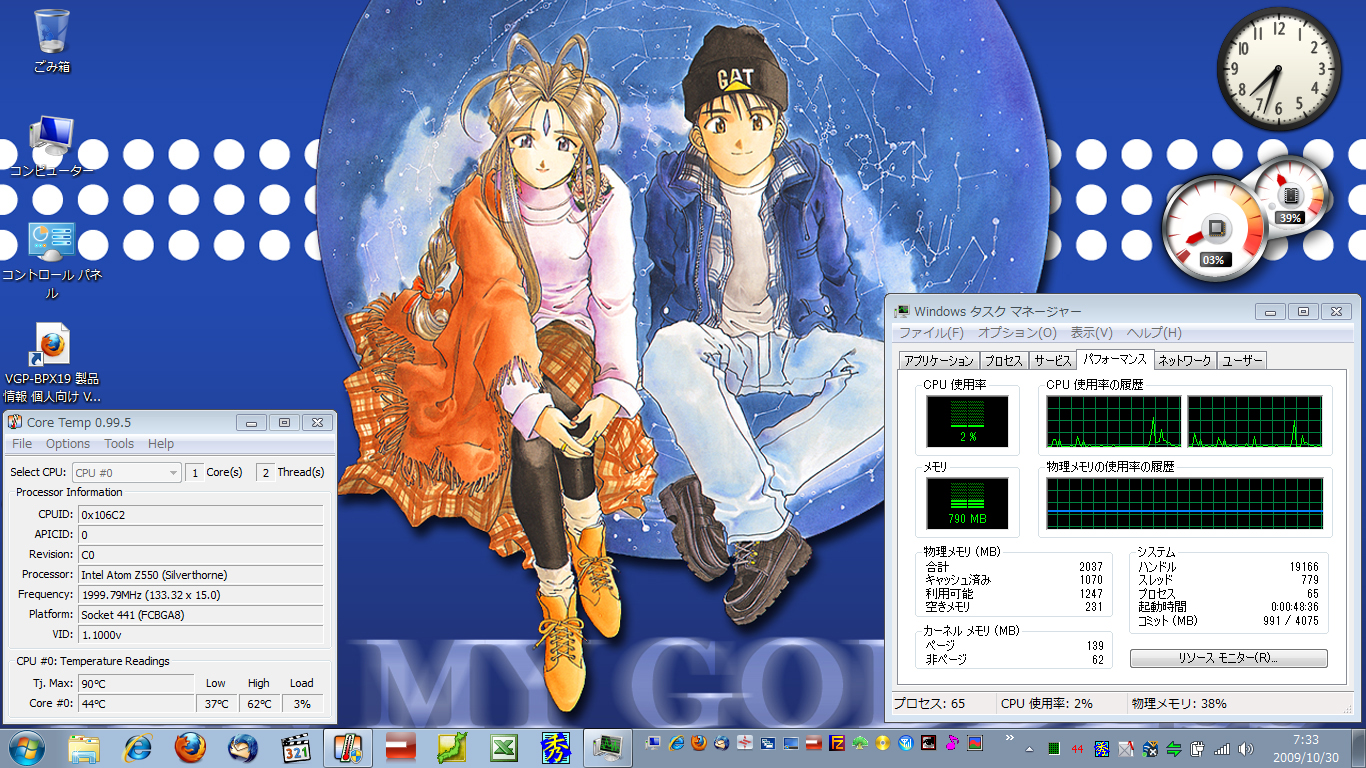
Task: Launch Firefox from the pinned taskbar
Action: pyautogui.click(x=190, y=748)
